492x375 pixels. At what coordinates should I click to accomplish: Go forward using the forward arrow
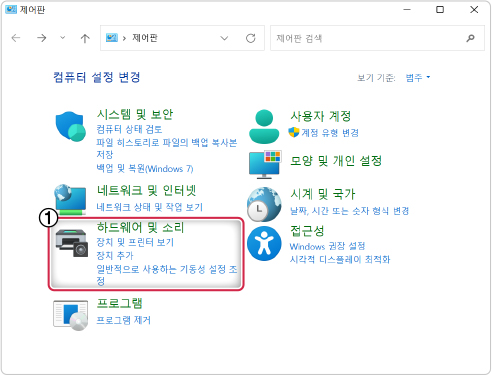(x=42, y=38)
